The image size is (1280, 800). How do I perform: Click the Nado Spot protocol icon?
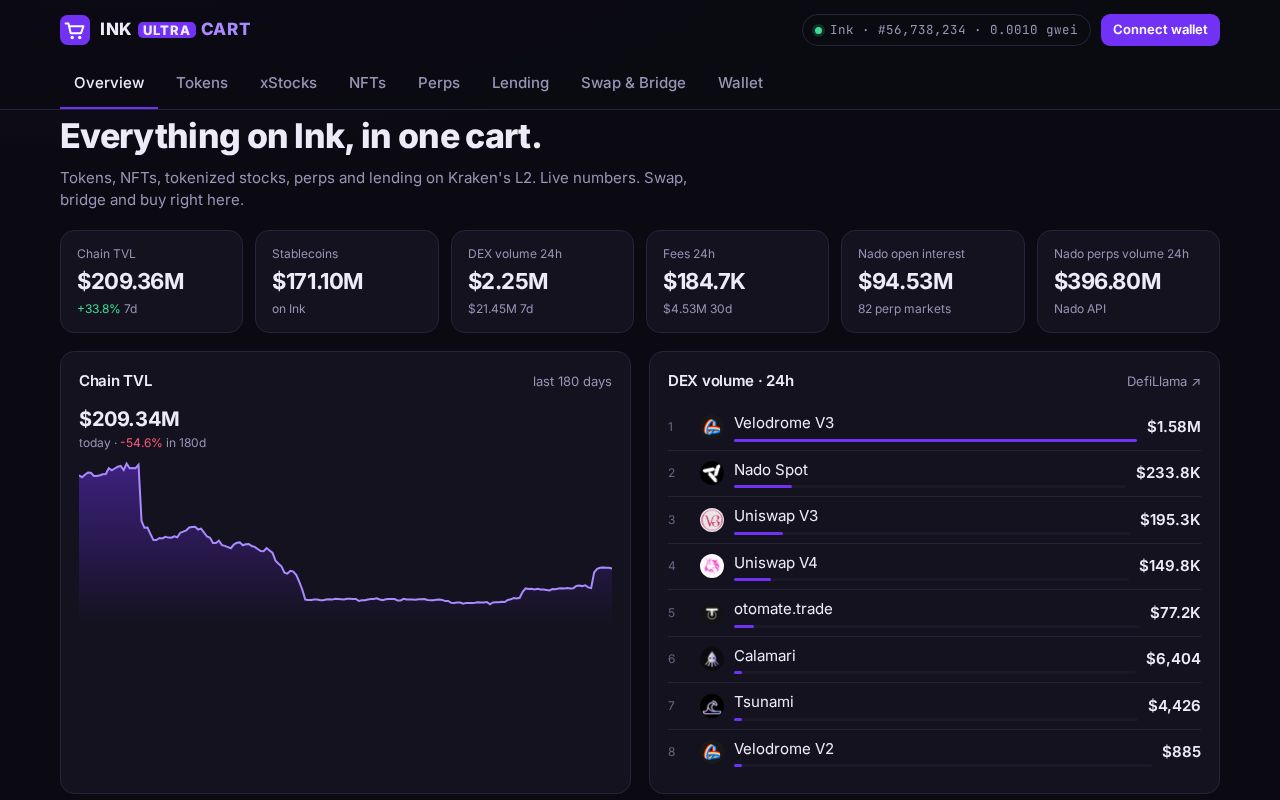point(712,473)
